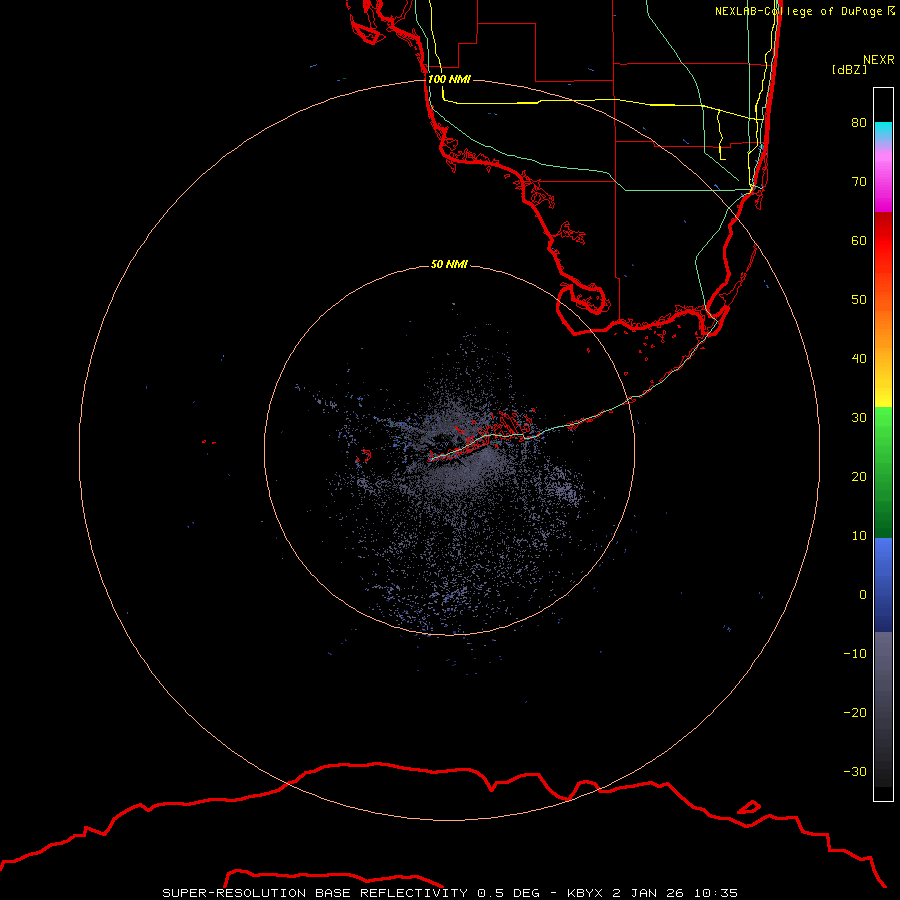Click the "-20" value on the dBZ scale
Viewport: 900px width, 900px height.
pos(855,713)
